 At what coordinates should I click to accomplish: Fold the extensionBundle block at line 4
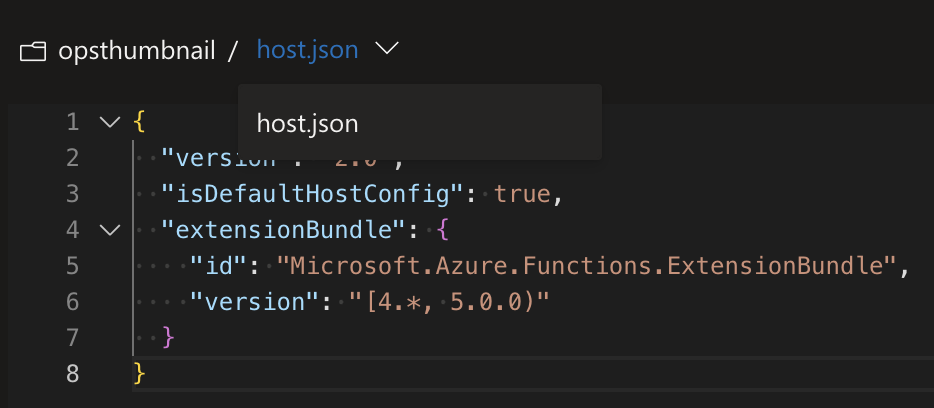point(110,230)
